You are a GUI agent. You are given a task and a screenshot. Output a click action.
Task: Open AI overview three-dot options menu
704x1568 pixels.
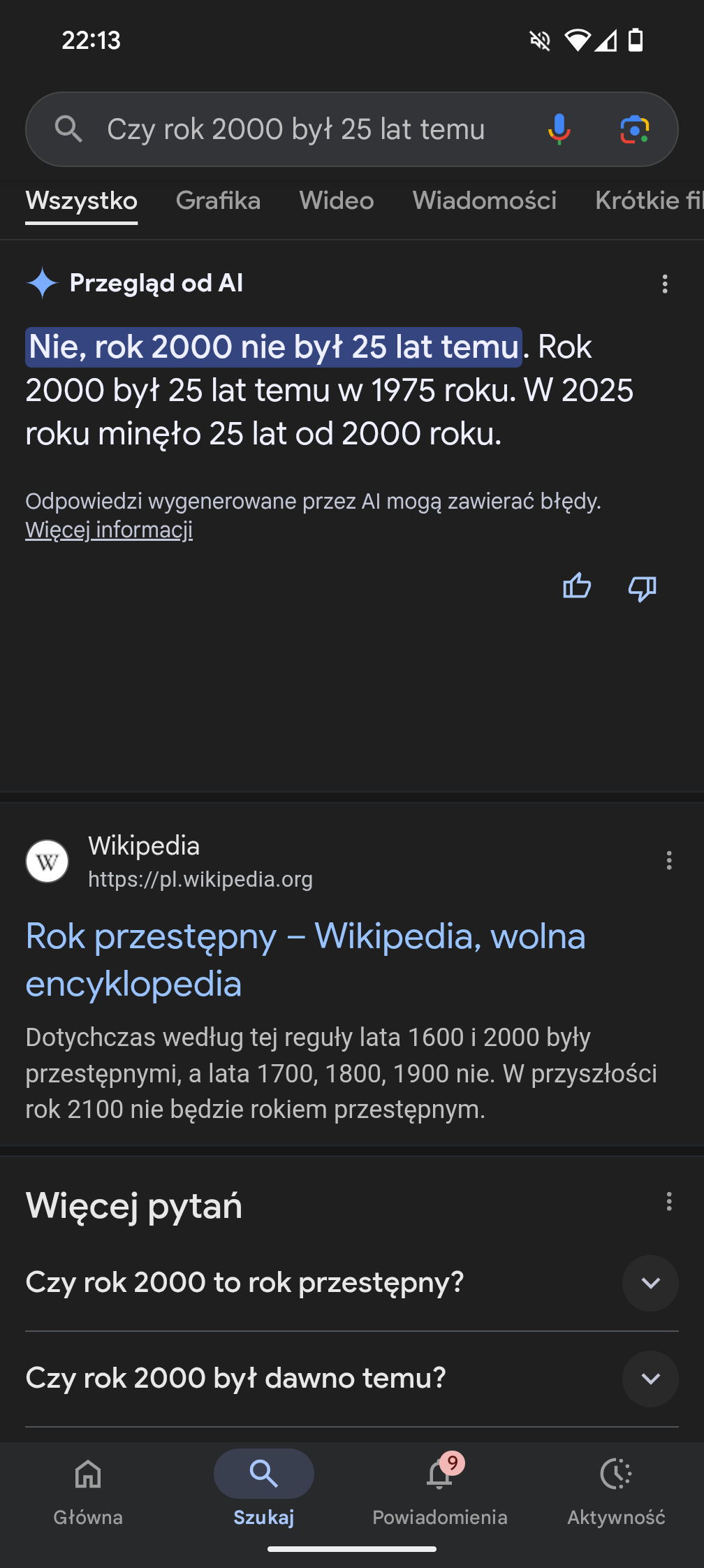(x=664, y=284)
